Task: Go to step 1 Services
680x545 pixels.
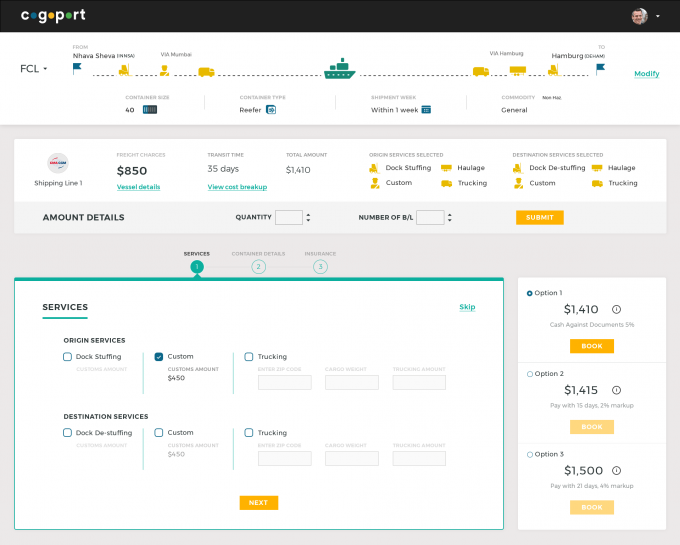Action: pos(197,267)
